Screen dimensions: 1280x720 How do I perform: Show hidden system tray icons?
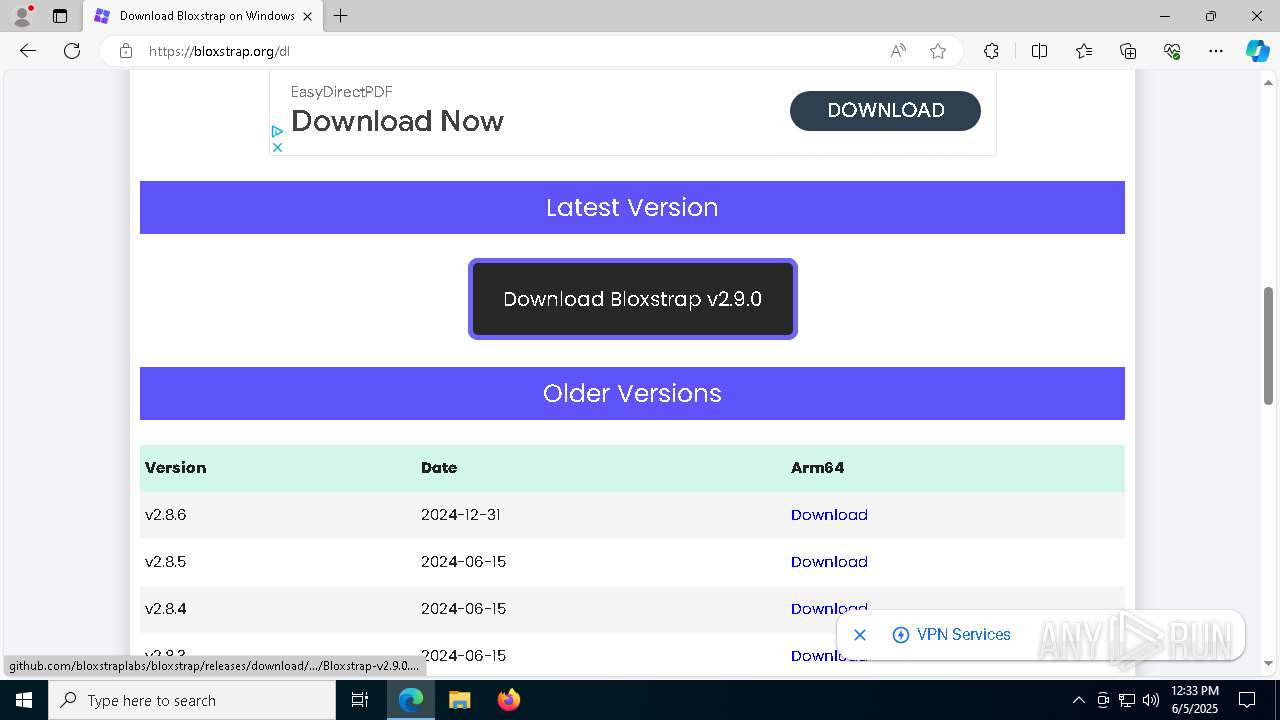pyautogui.click(x=1078, y=700)
